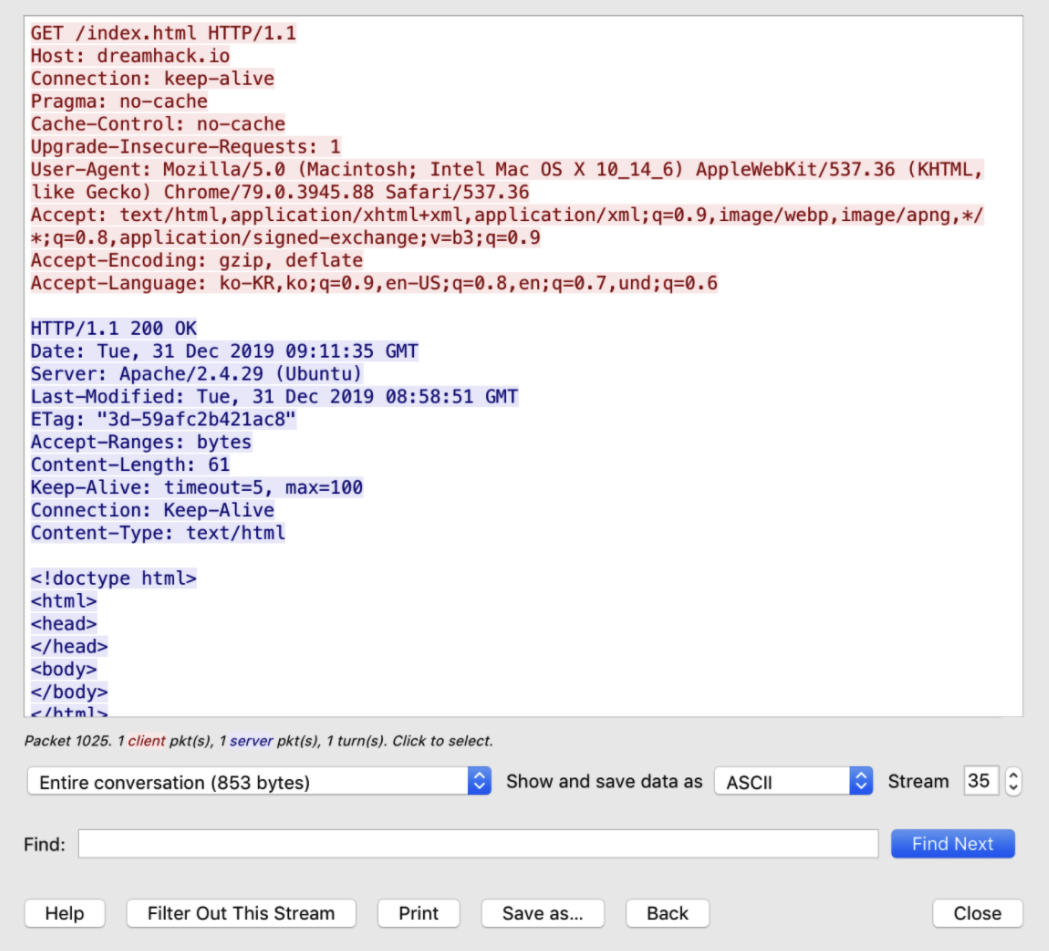Click the Find Next button
This screenshot has width=1049, height=951.
952,844
